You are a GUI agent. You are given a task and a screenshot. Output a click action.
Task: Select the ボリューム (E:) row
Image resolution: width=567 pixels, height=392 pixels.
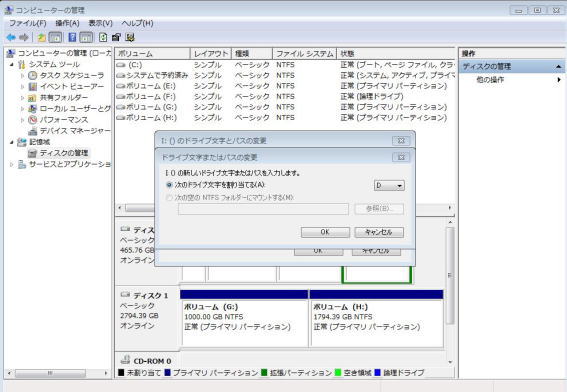pos(285,86)
